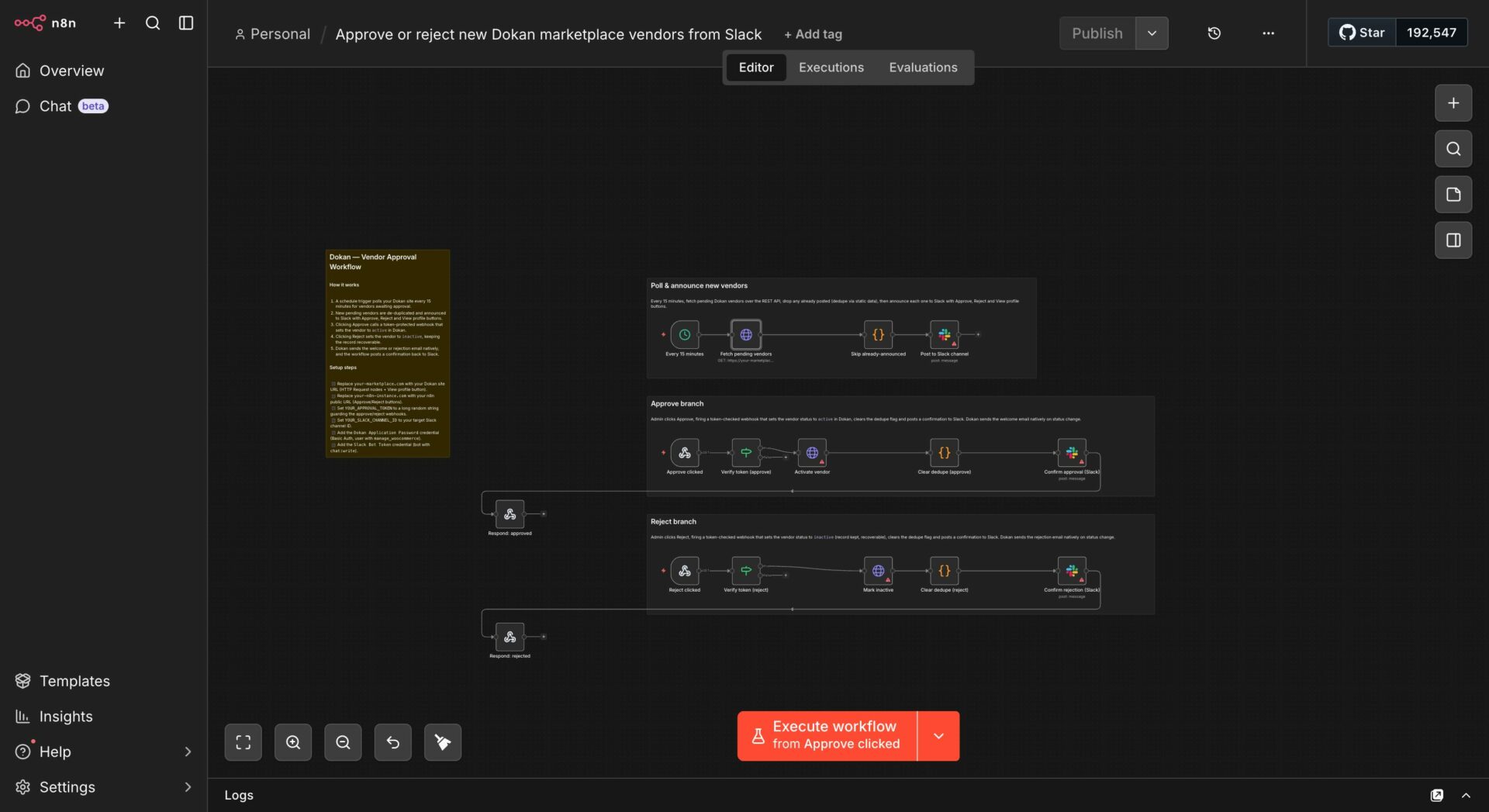
Task: Zoom in on the canvas
Action: click(293, 742)
